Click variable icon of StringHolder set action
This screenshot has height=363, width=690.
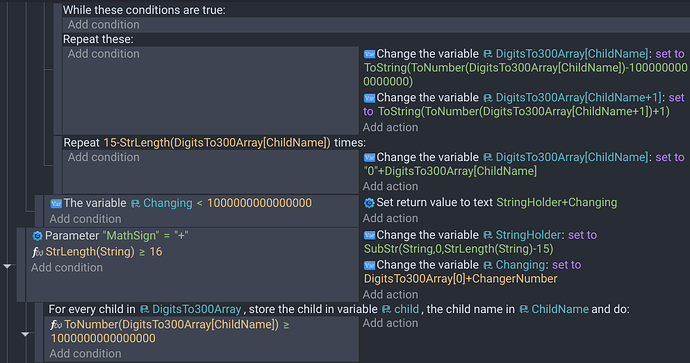click(x=369, y=235)
